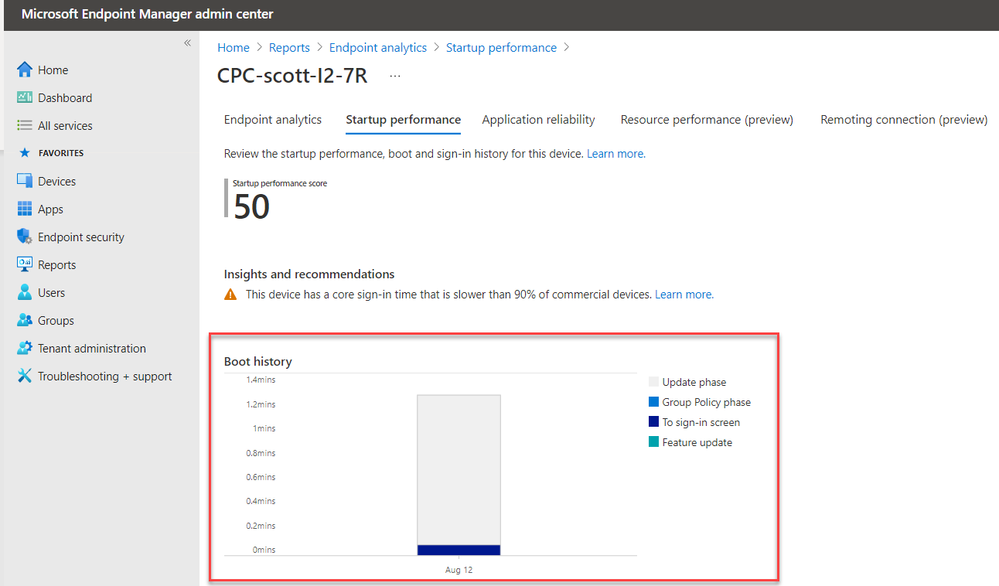This screenshot has width=999, height=586.
Task: Open the Remoting connection (preview) tab
Action: [x=903, y=120]
